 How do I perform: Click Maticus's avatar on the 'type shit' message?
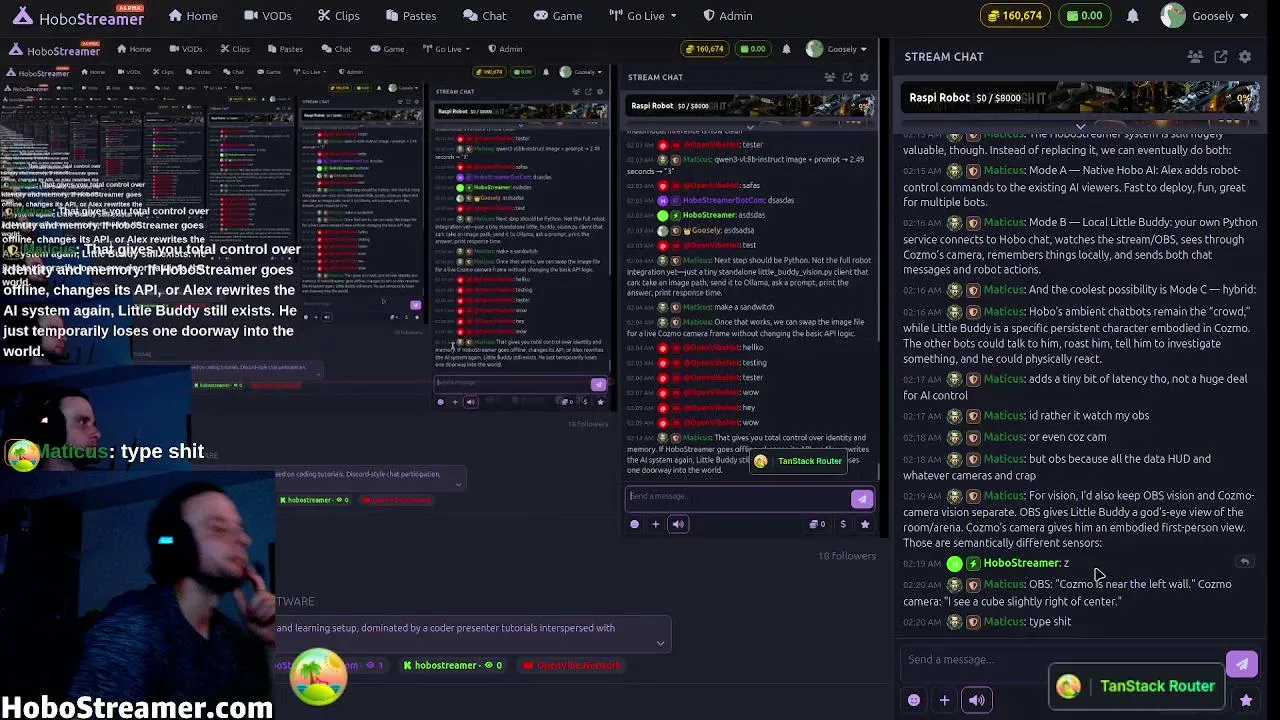point(954,622)
